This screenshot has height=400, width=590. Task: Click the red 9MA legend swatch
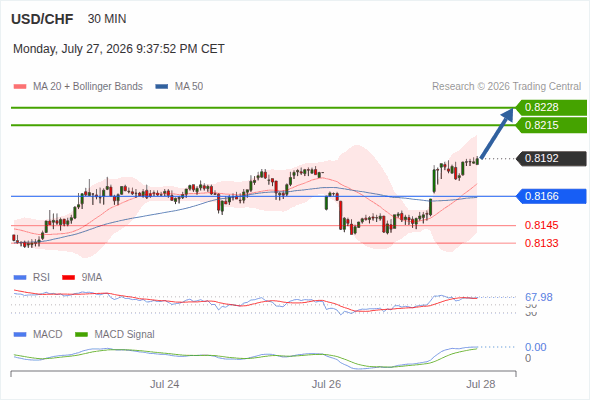[x=68, y=278]
